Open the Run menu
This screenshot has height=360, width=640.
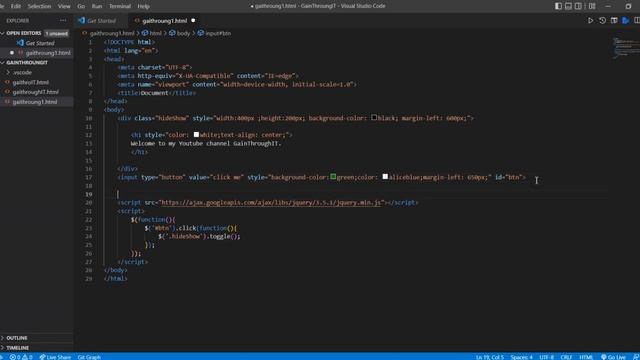pos(97,6)
